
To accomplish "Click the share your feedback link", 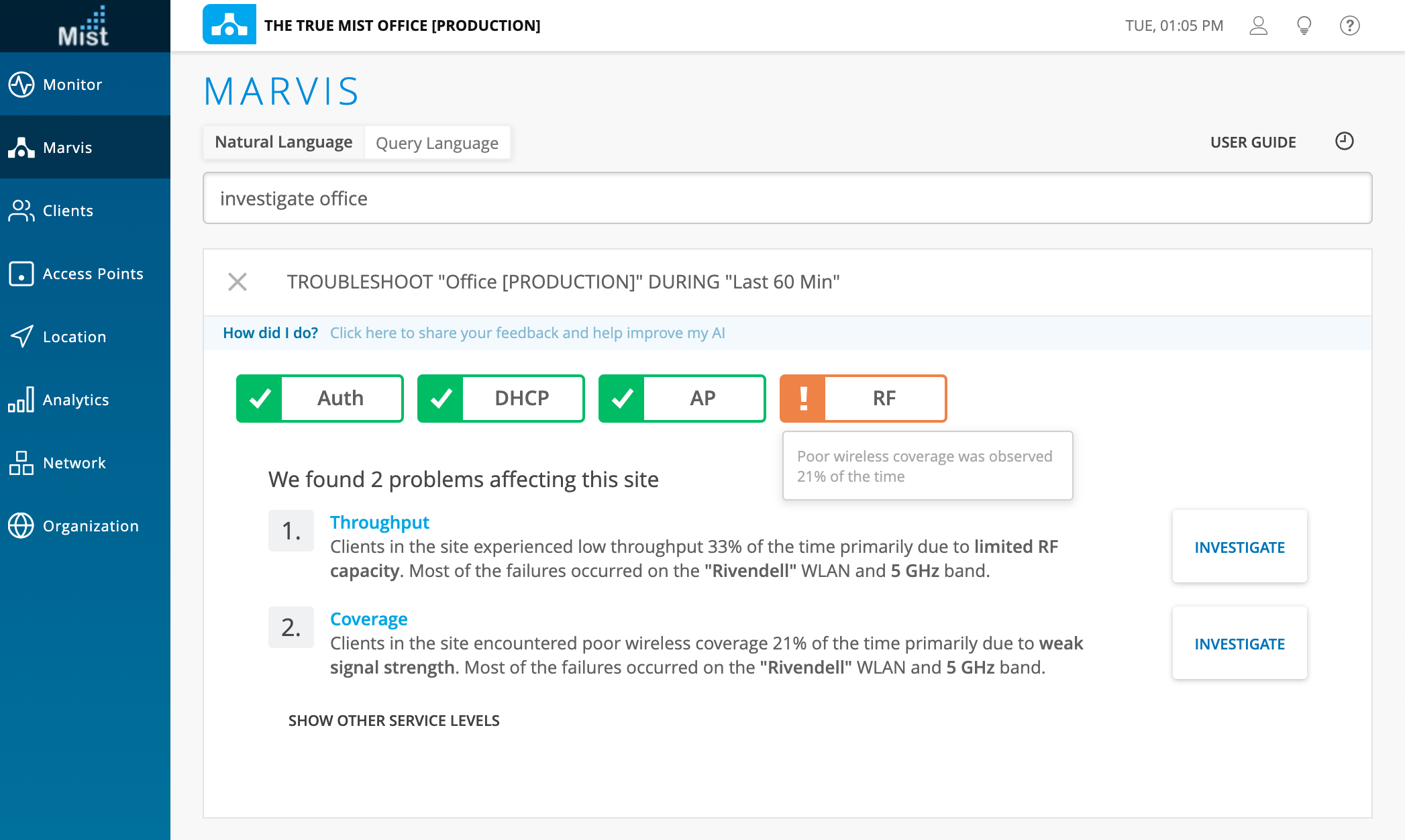I will click(527, 333).
